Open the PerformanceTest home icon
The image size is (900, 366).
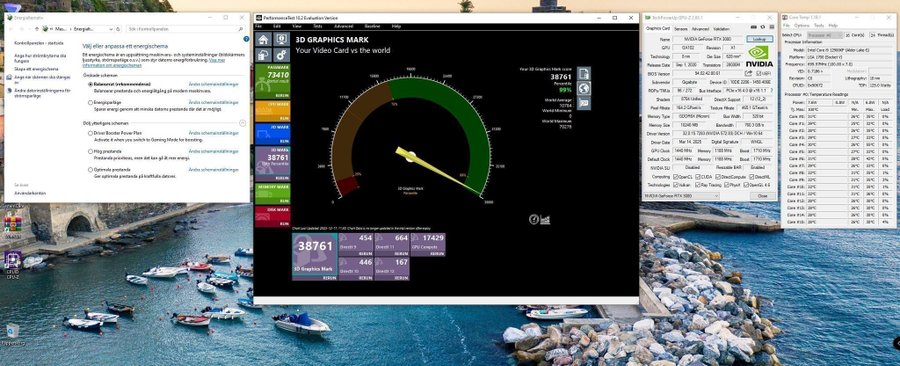[x=263, y=40]
